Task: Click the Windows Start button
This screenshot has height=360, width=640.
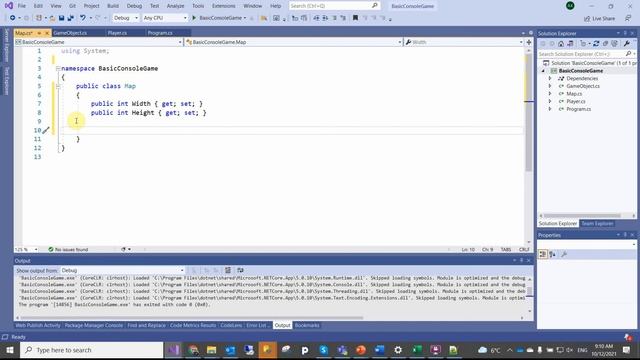Action: click(x=10, y=350)
